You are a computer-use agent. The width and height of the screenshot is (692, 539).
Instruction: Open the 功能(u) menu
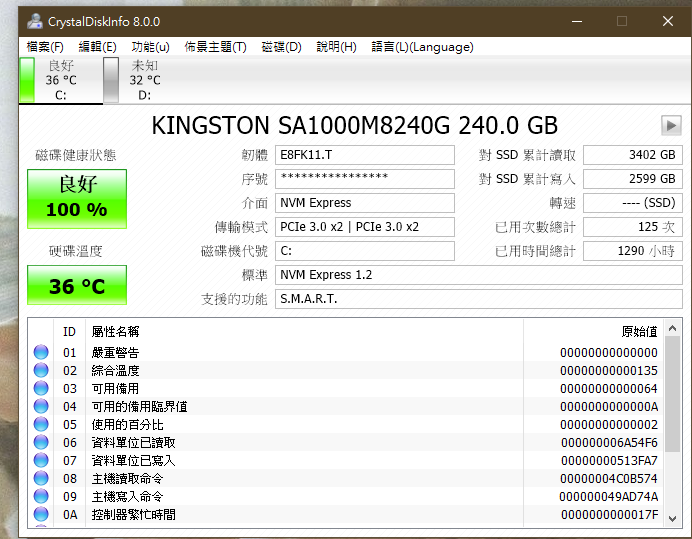click(150, 46)
